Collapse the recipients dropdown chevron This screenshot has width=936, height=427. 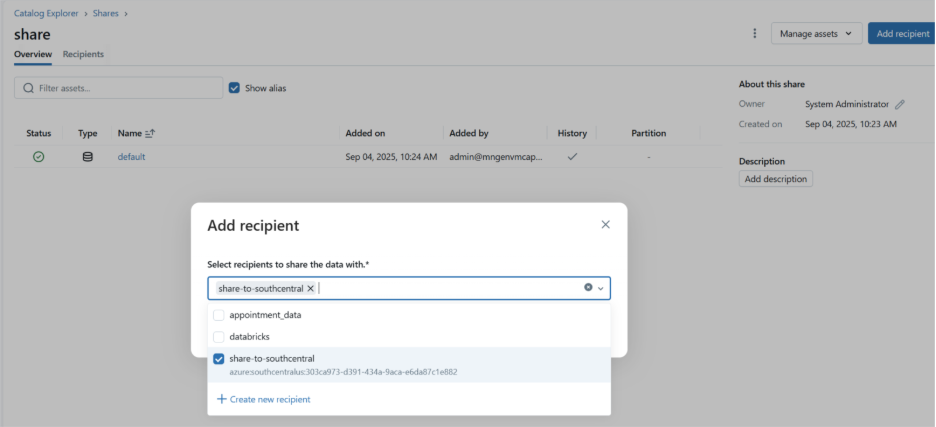click(x=601, y=288)
